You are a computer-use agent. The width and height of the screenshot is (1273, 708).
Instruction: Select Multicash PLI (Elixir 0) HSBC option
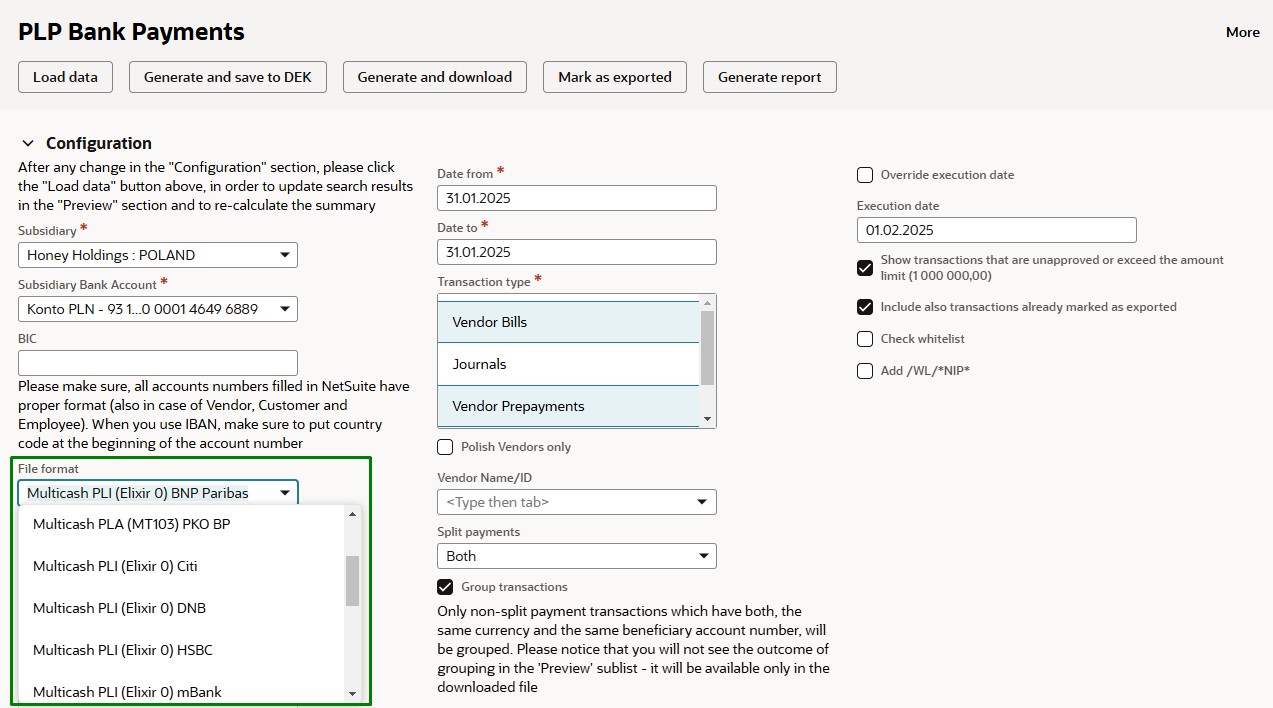point(123,650)
